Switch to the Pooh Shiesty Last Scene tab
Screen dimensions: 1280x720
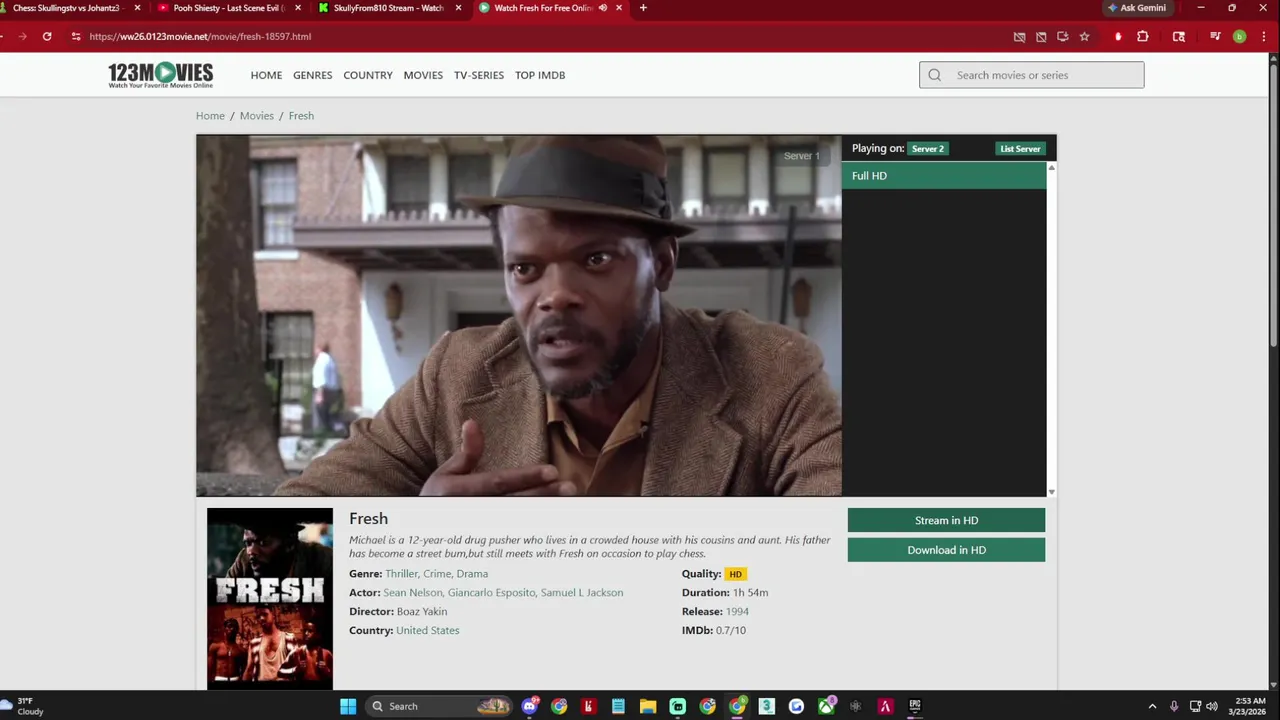[x=229, y=8]
